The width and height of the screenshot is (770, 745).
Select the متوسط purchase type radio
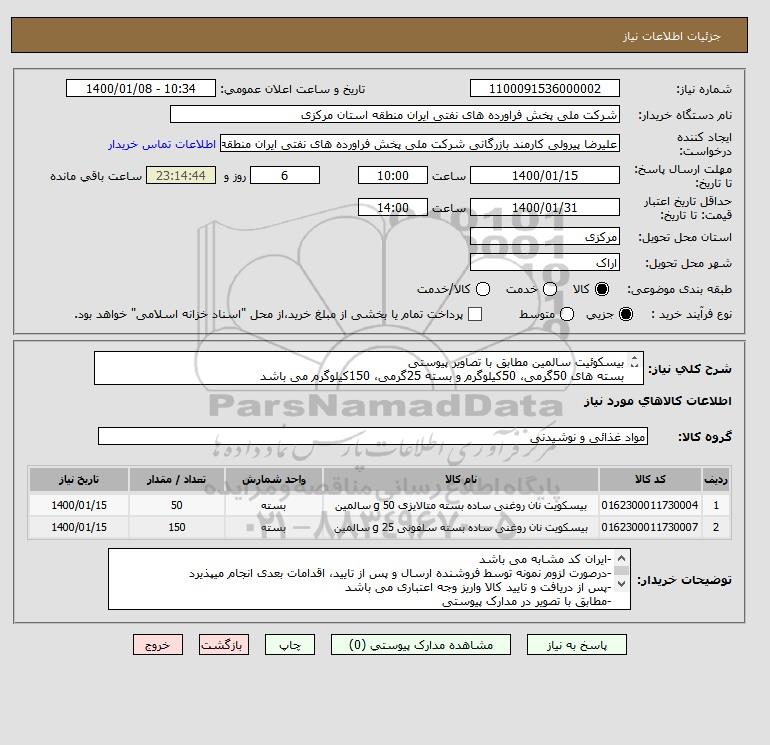tap(567, 314)
